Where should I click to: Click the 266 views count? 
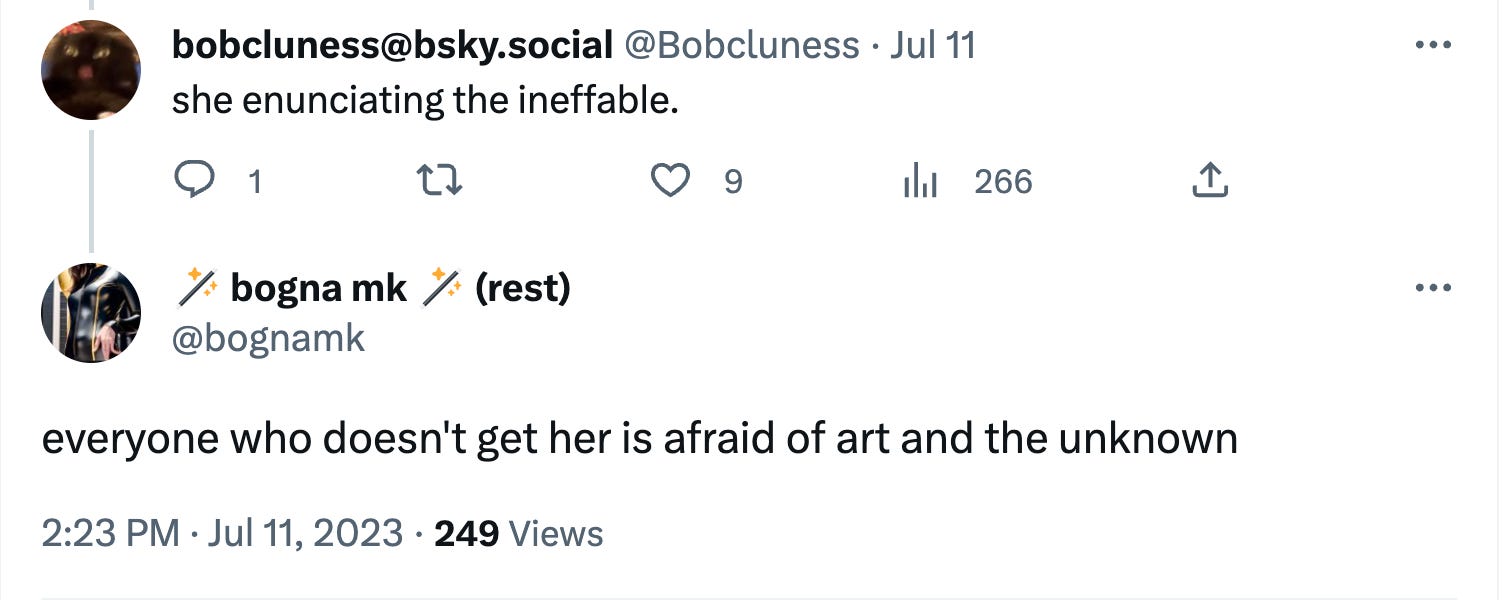[x=1003, y=182]
